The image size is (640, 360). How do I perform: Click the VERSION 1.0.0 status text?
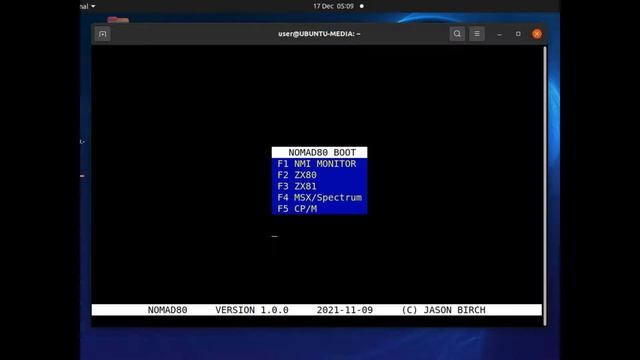(x=252, y=310)
